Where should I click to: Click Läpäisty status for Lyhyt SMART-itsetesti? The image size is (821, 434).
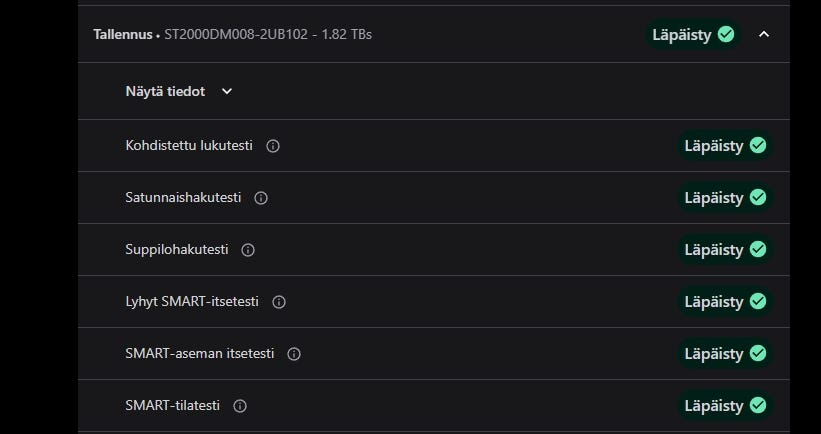click(x=724, y=302)
